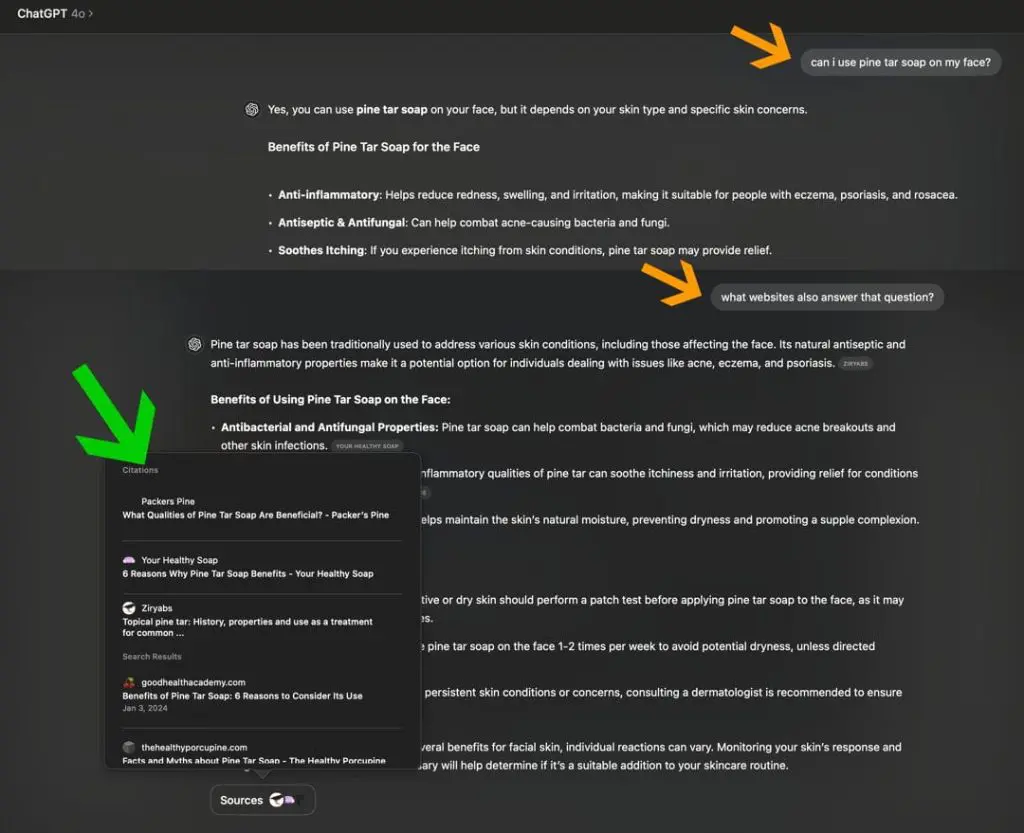Image resolution: width=1024 pixels, height=833 pixels.
Task: Open the ChatGPT 4o model selector
Action: pos(55,14)
